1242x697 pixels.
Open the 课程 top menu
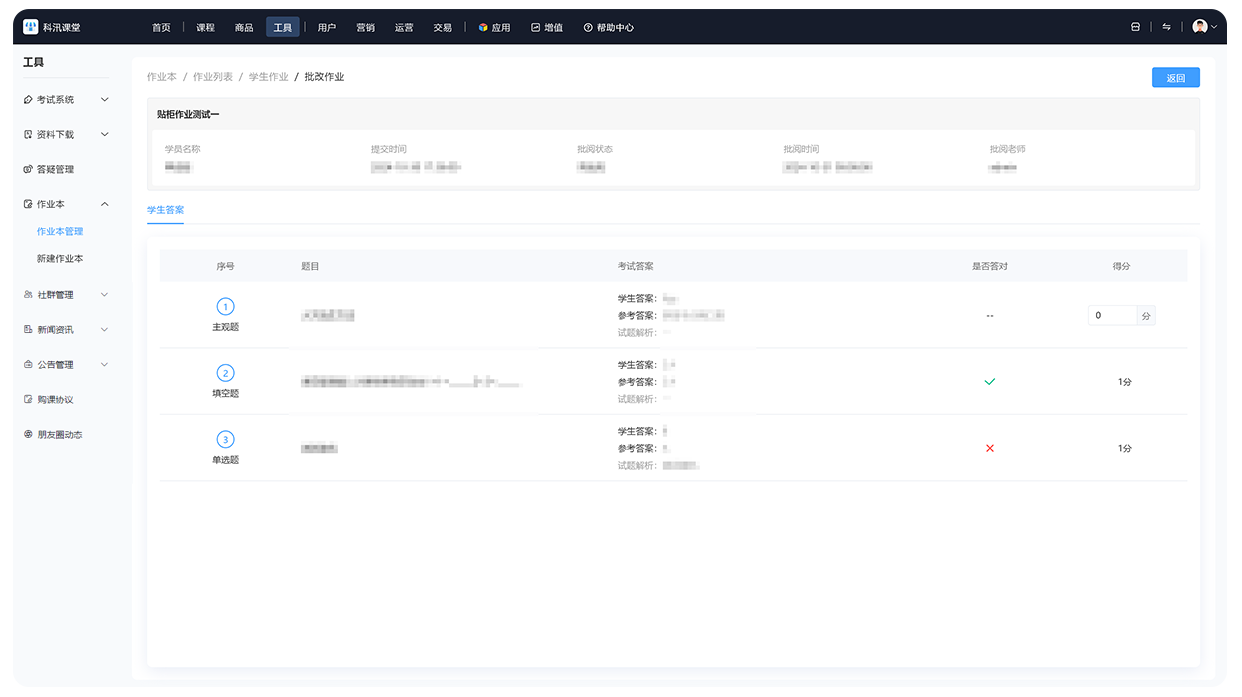pos(205,28)
